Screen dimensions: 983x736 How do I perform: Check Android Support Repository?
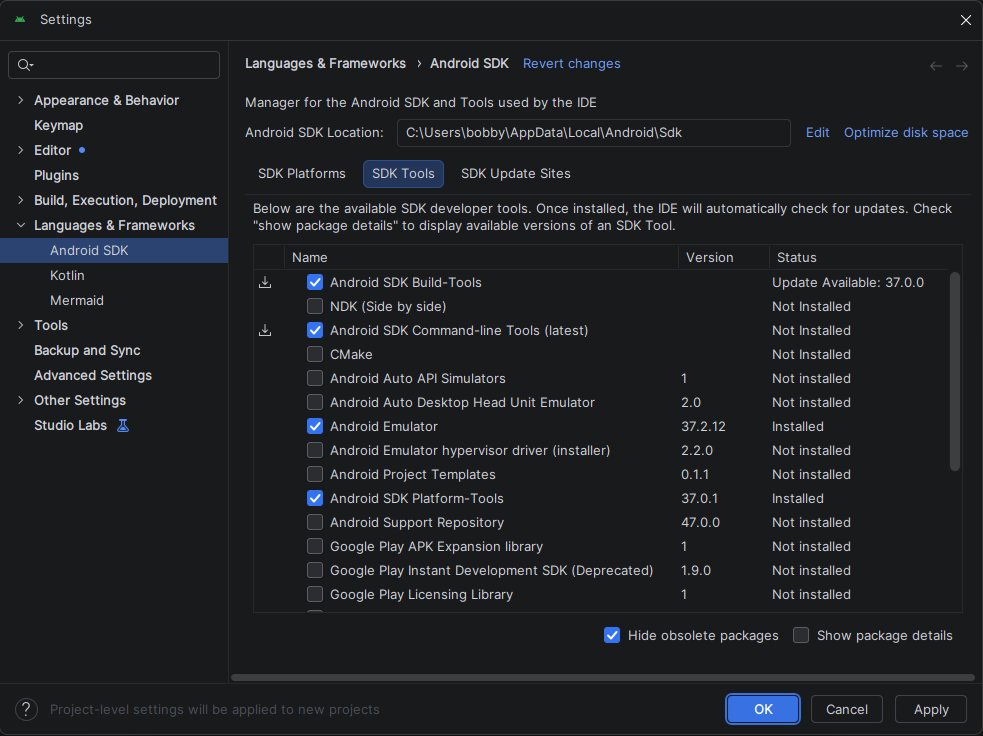(x=315, y=522)
